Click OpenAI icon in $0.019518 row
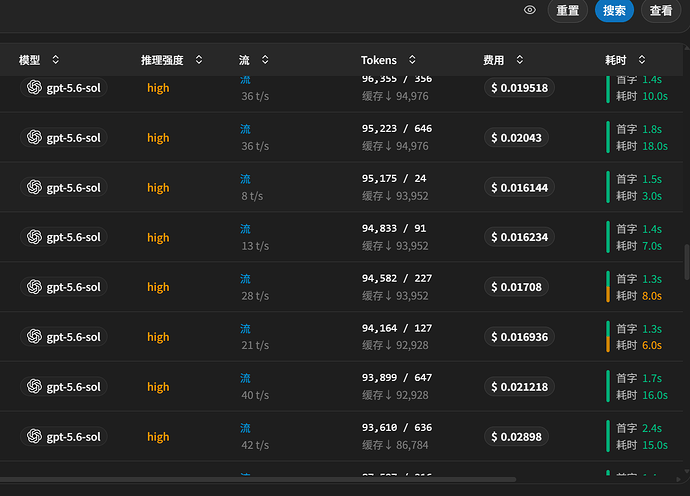The image size is (690, 496). [34, 88]
